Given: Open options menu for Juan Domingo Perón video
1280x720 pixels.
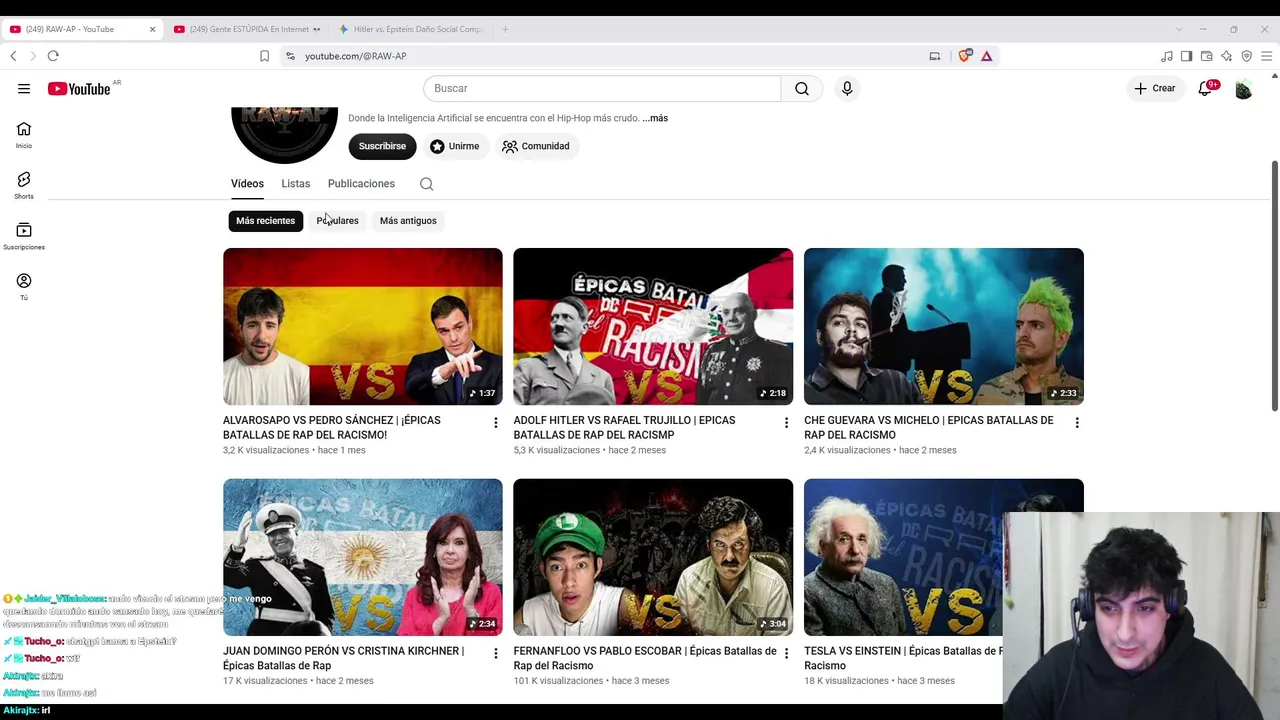Looking at the screenshot, I should tap(495, 654).
